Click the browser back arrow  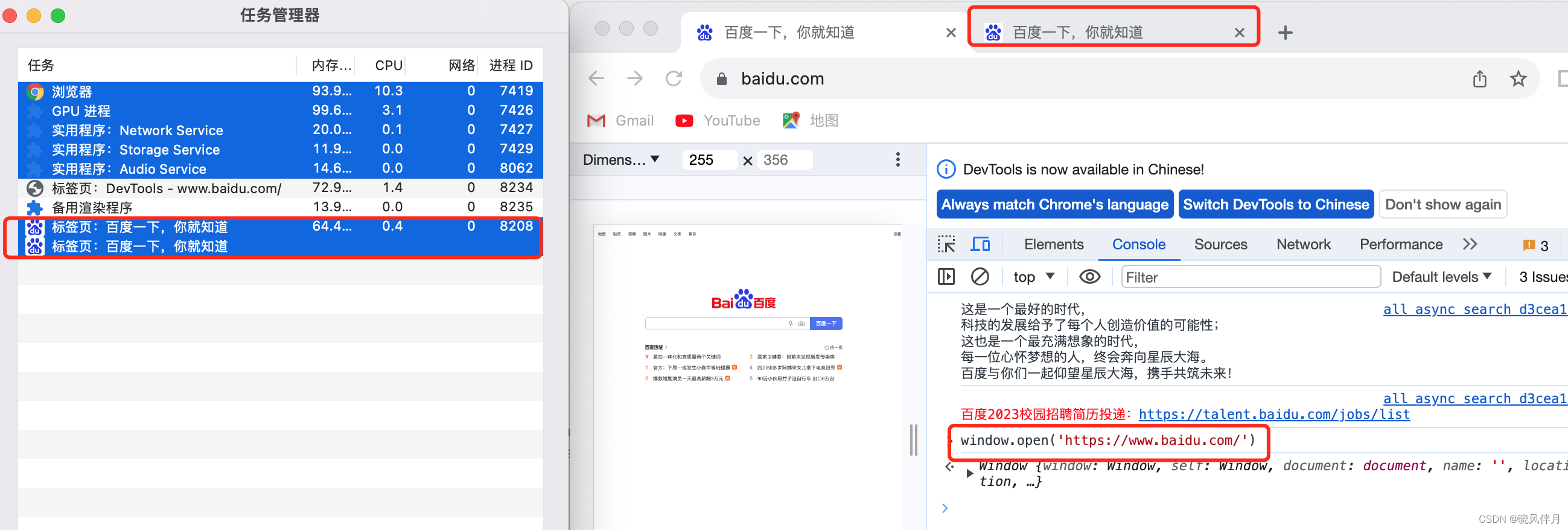tap(596, 78)
